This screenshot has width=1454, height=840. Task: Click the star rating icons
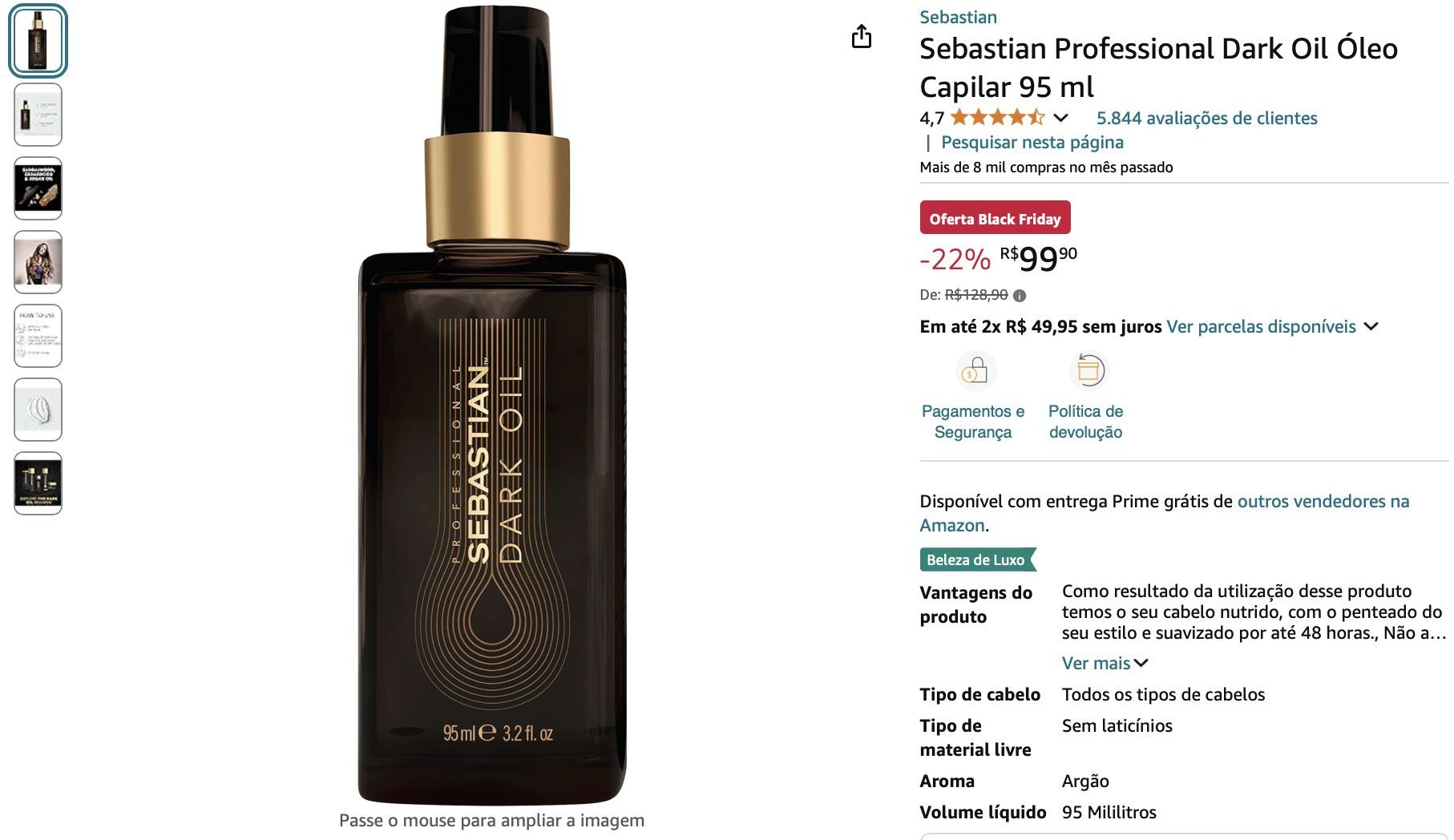[998, 118]
